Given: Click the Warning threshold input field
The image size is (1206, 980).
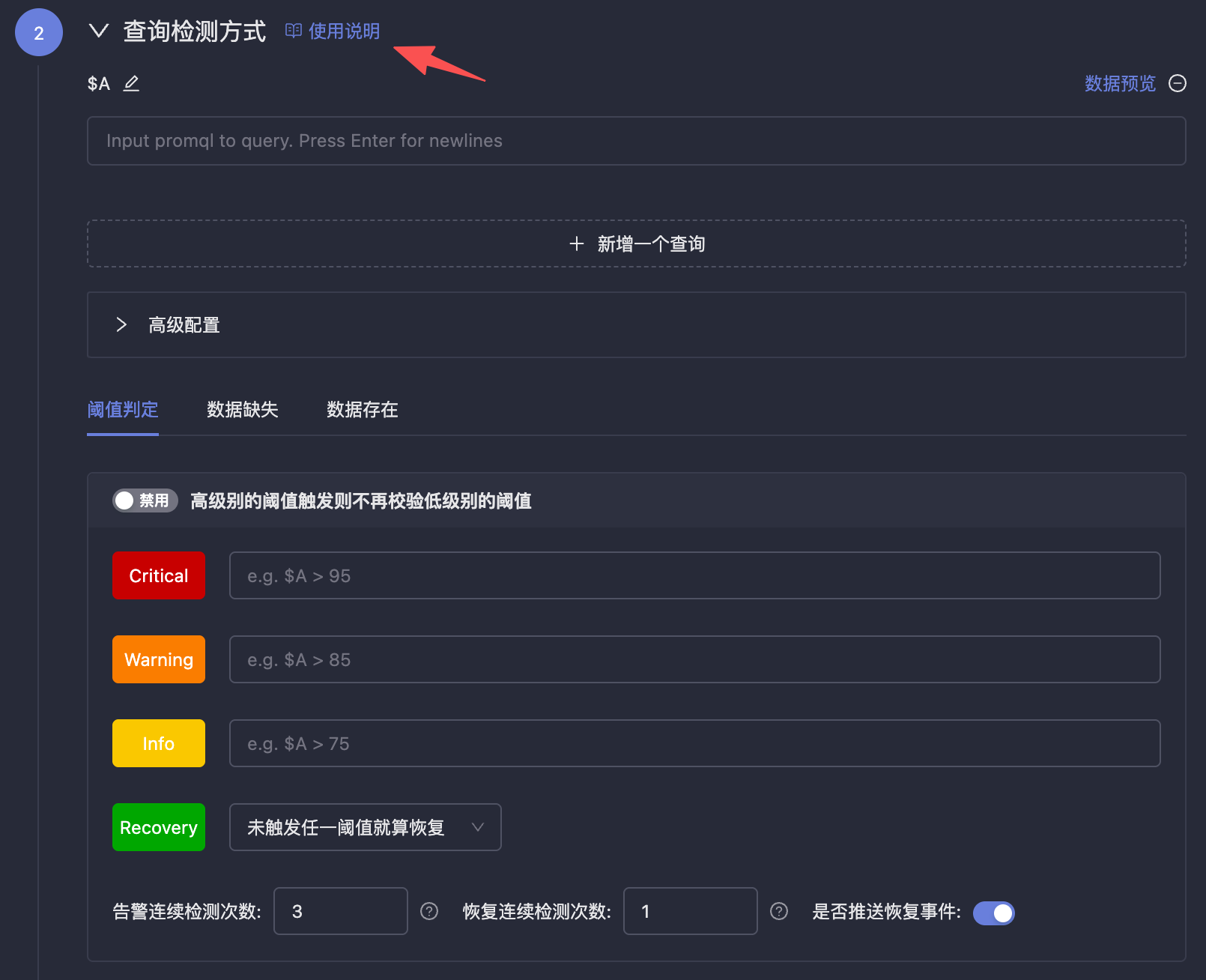Looking at the screenshot, I should click(694, 659).
